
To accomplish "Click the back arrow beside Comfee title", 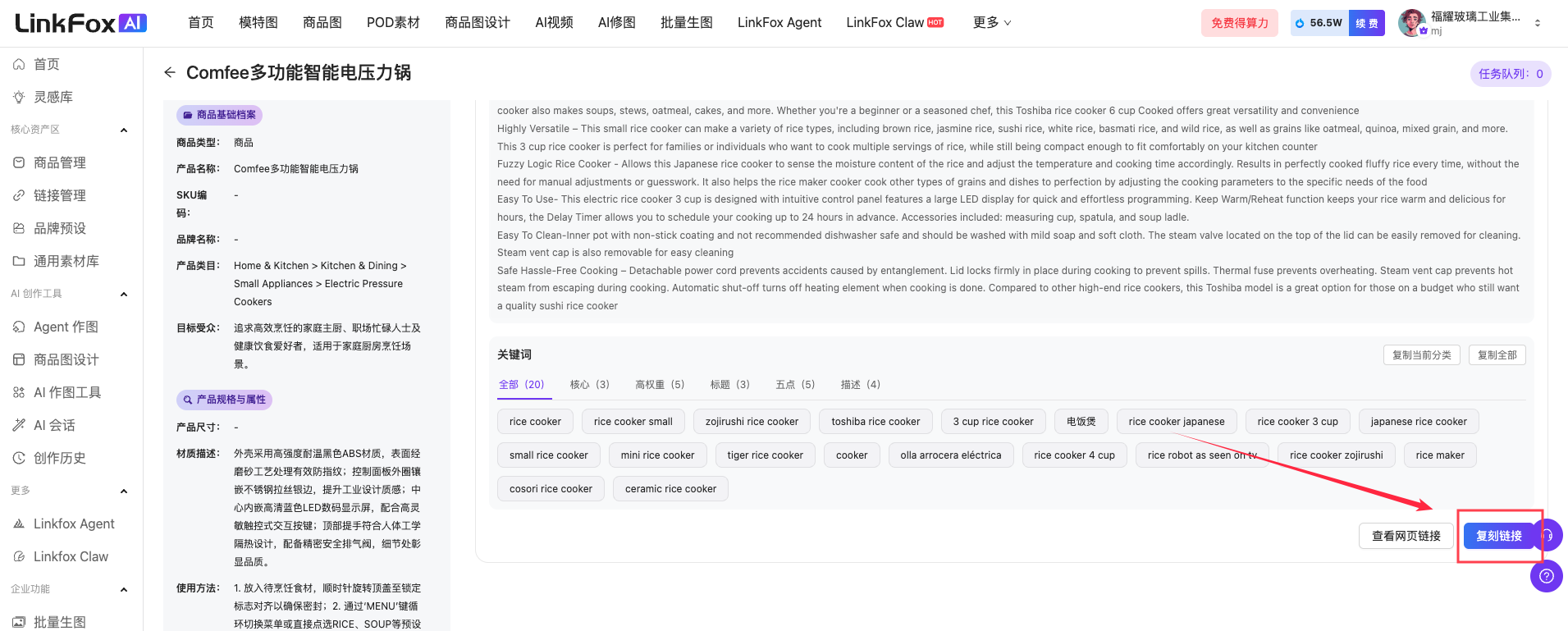I will pos(170,72).
